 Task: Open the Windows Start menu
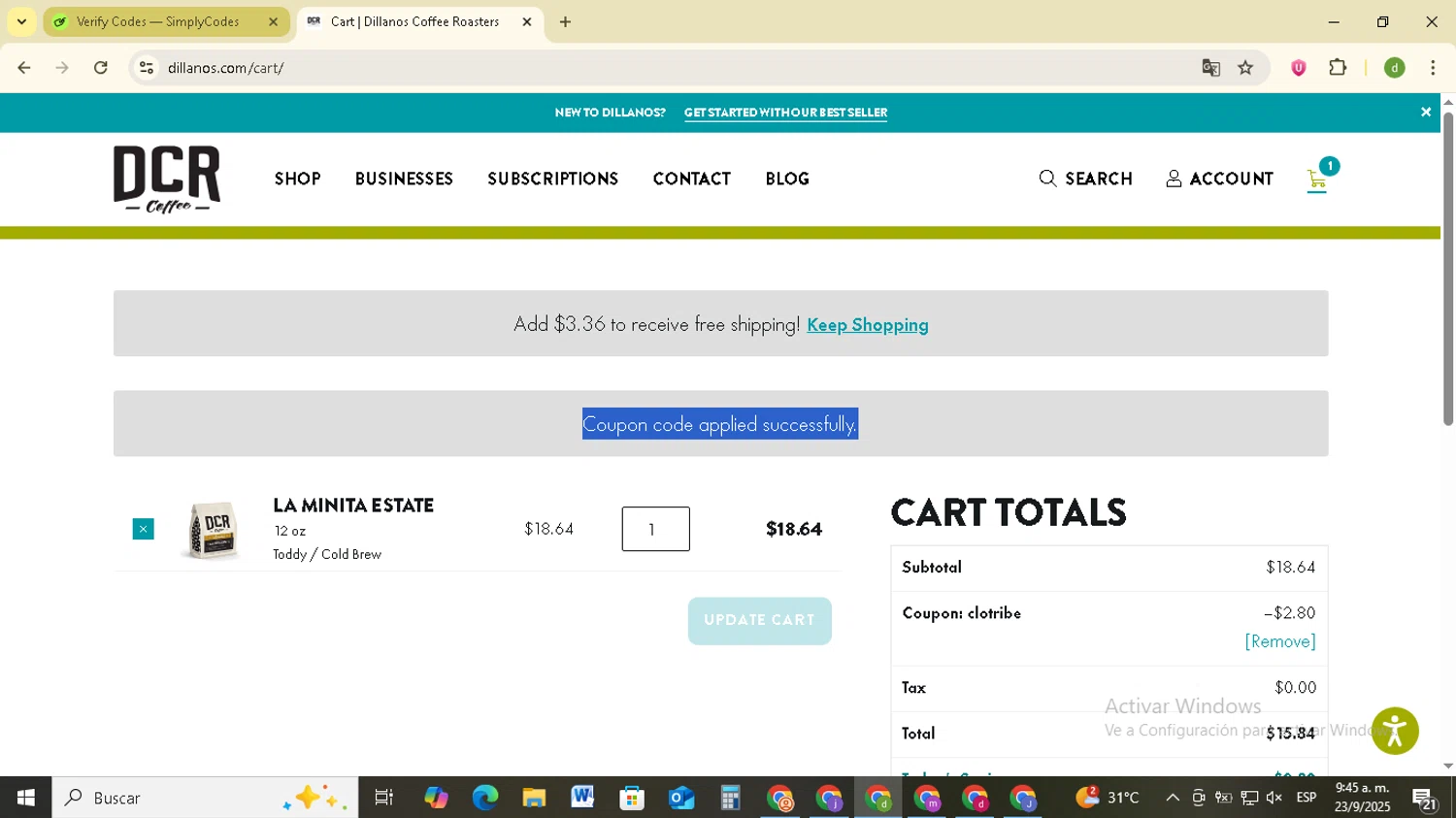tap(26, 798)
